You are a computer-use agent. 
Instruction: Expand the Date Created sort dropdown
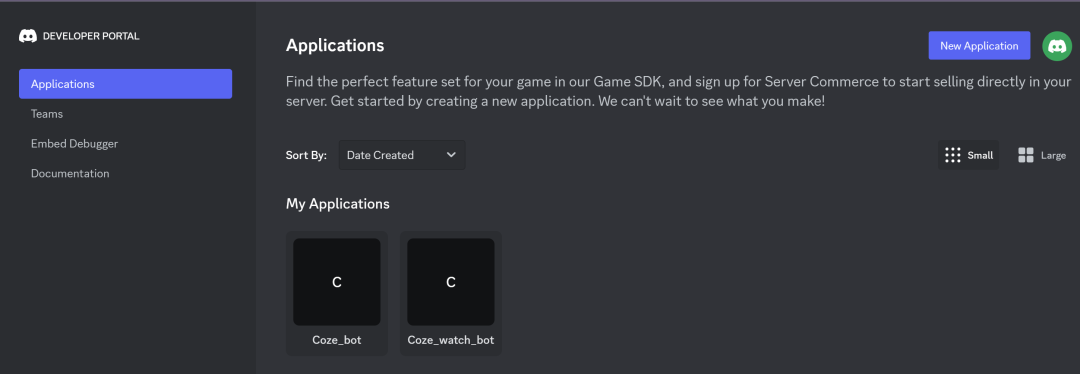click(x=402, y=155)
